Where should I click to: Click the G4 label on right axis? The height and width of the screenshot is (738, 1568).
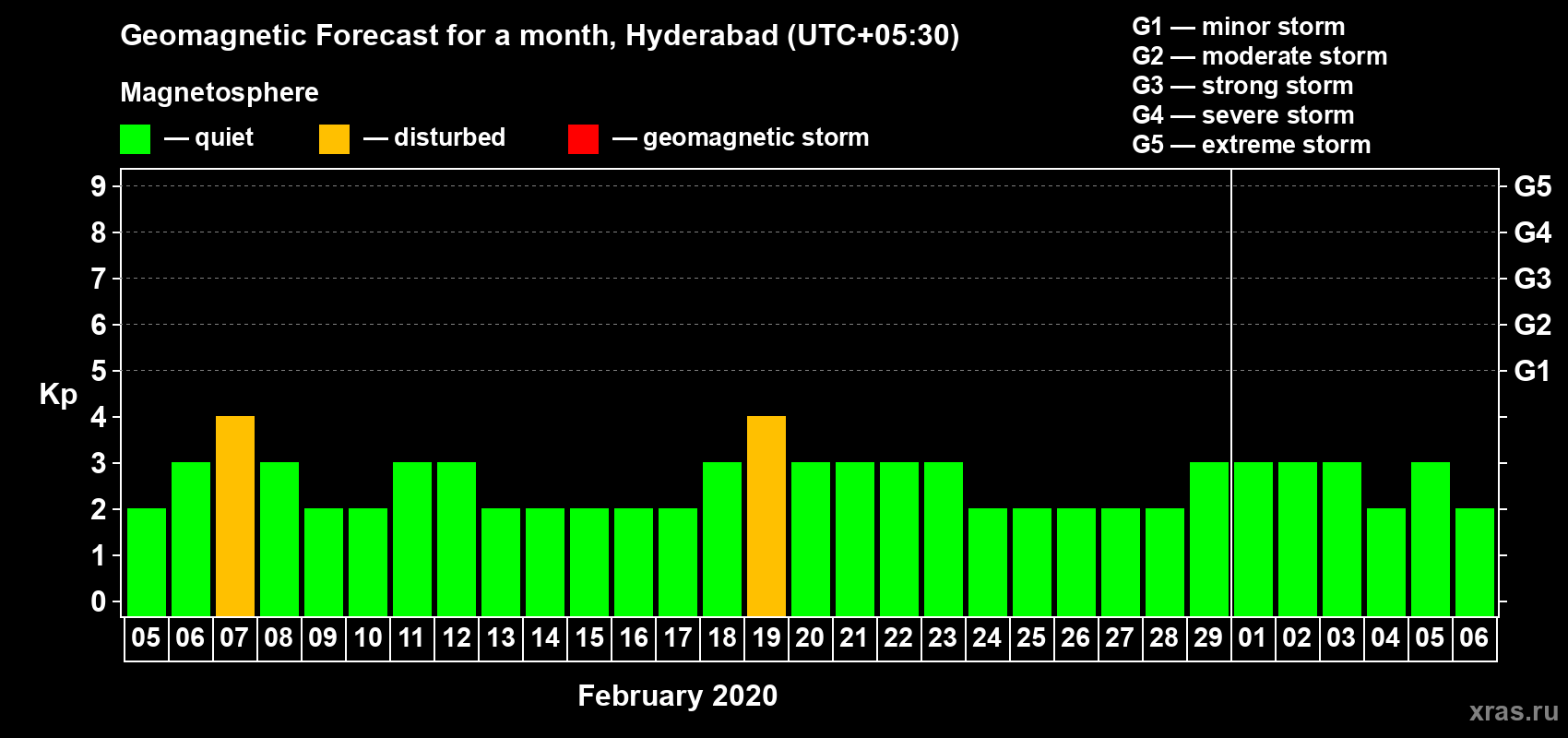point(1533,232)
